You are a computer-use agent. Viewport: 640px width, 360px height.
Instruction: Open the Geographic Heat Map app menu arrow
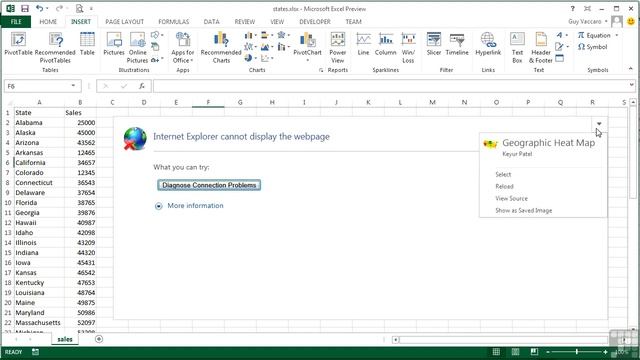tap(599, 123)
